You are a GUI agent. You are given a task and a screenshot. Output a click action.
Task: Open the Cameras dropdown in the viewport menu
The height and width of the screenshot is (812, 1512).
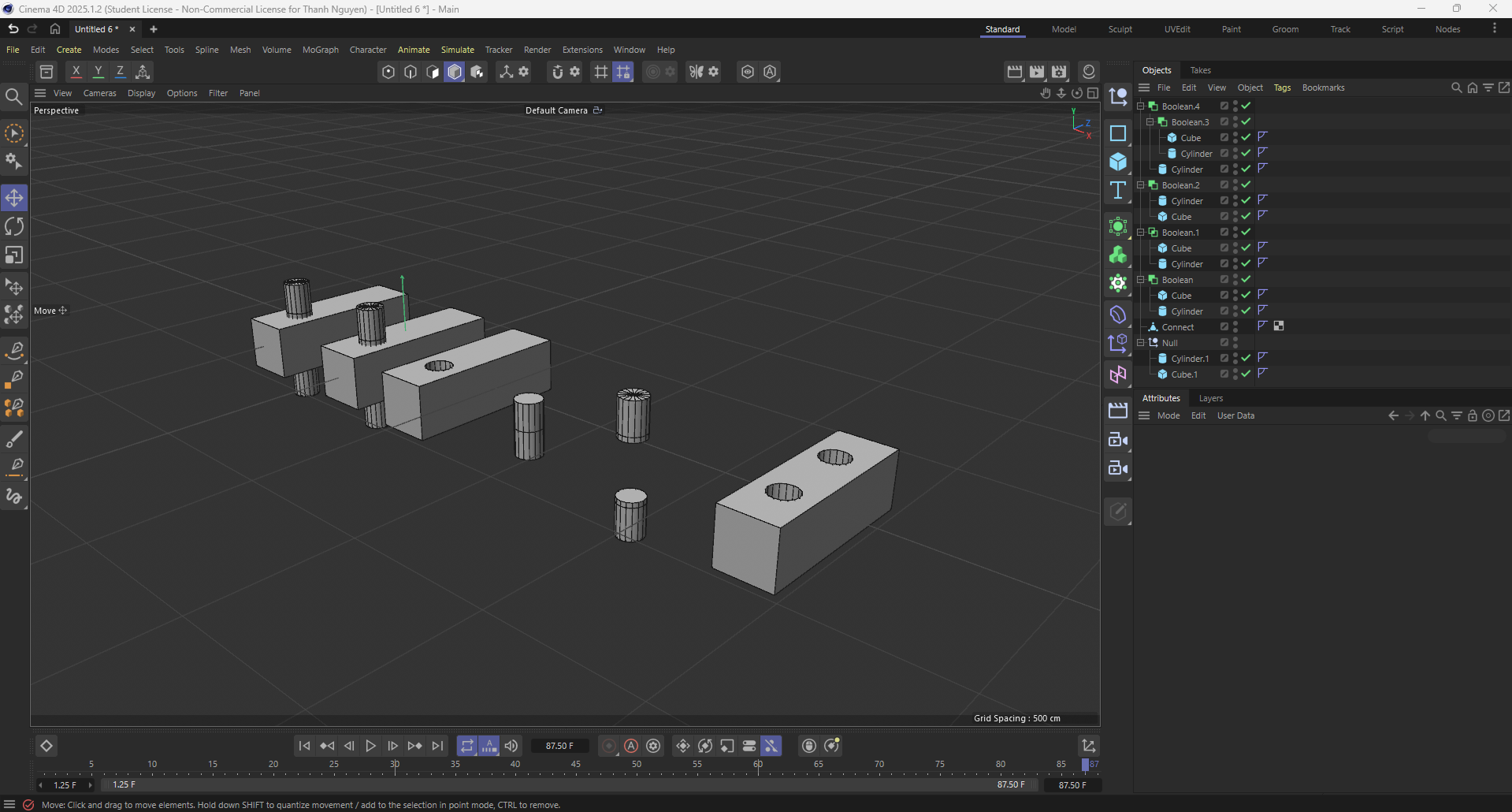99,93
